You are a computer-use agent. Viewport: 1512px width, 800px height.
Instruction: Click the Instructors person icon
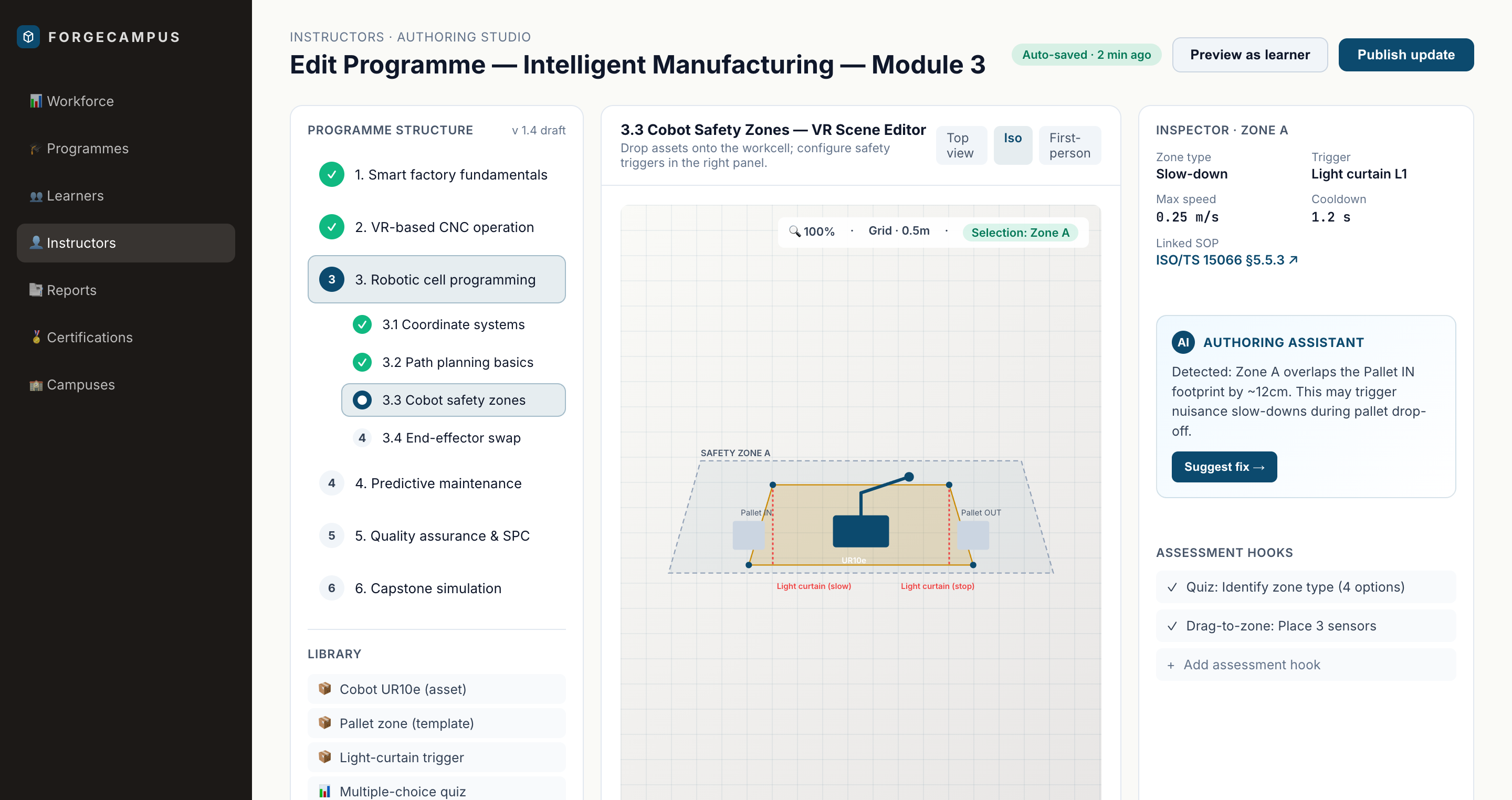click(36, 243)
